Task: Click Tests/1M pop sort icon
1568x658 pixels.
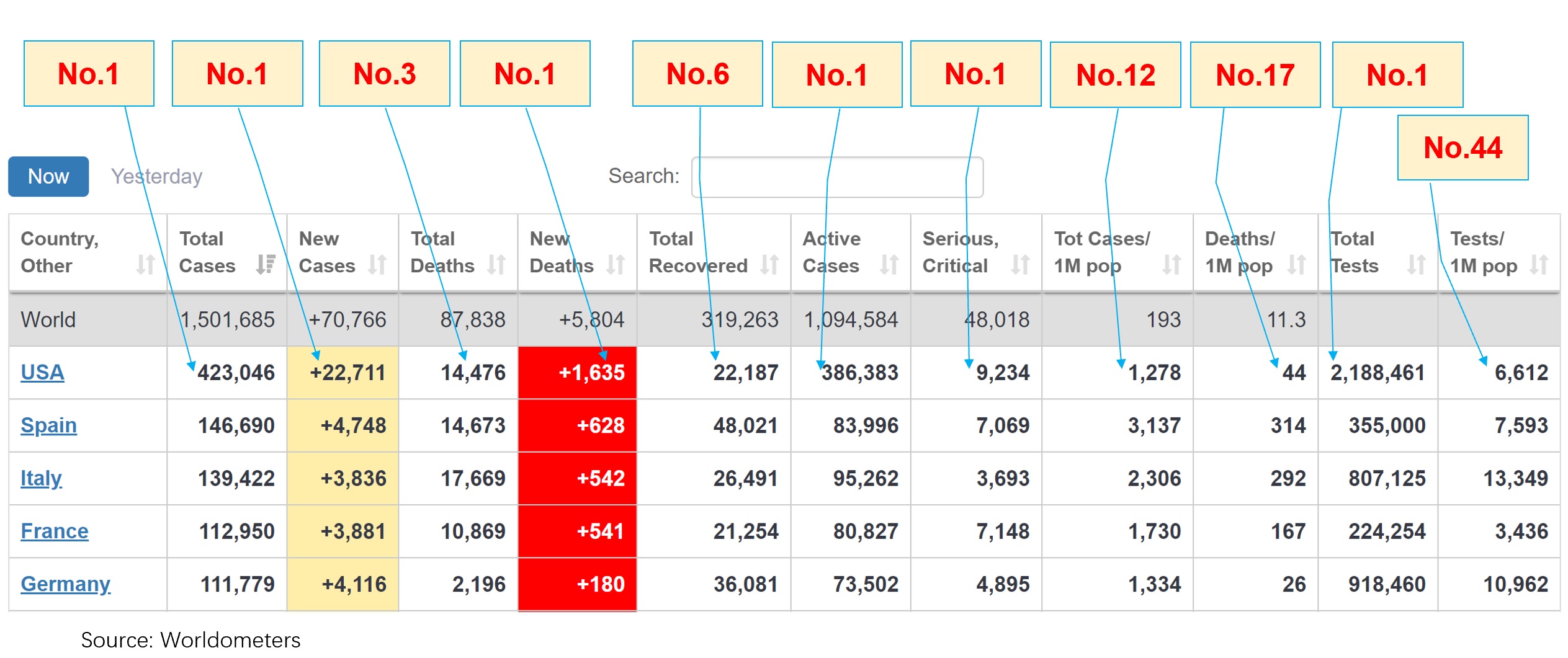Action: click(1538, 265)
